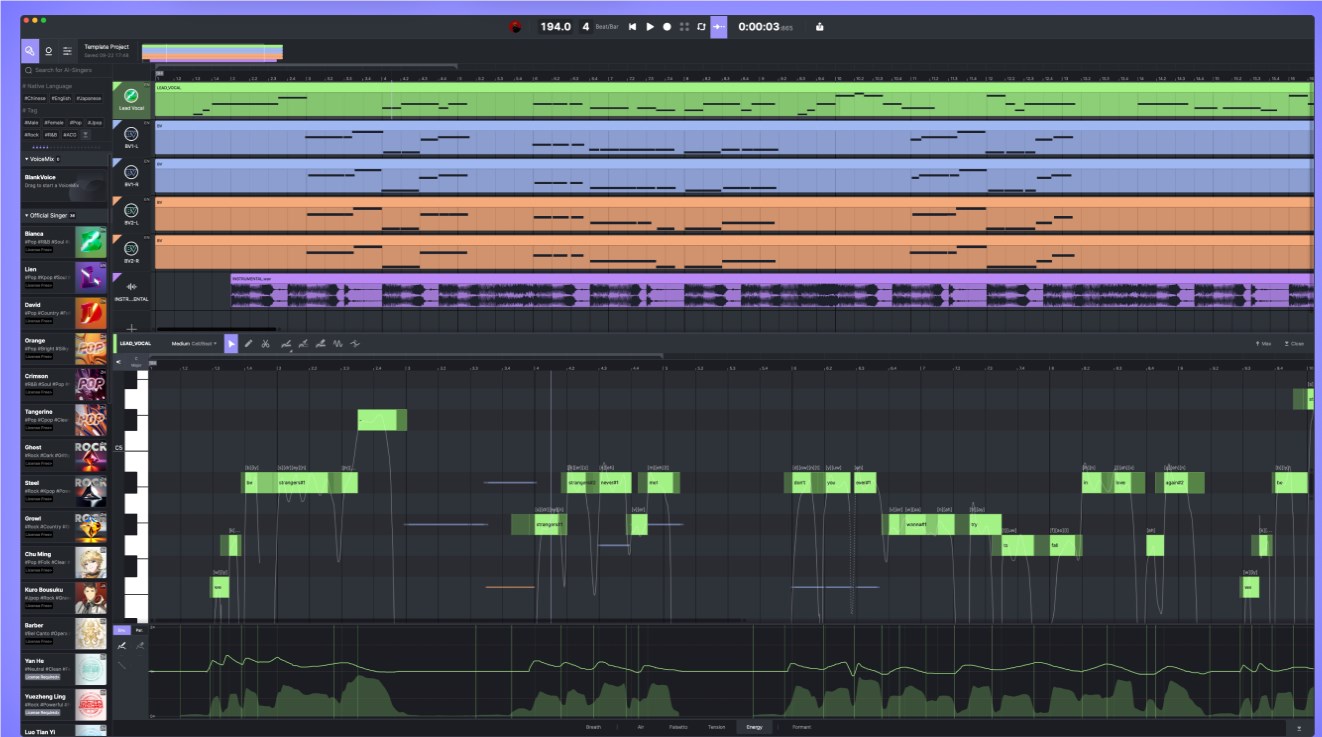Toggle loop playback
Image resolution: width=1322 pixels, height=737 pixels.
tap(701, 27)
